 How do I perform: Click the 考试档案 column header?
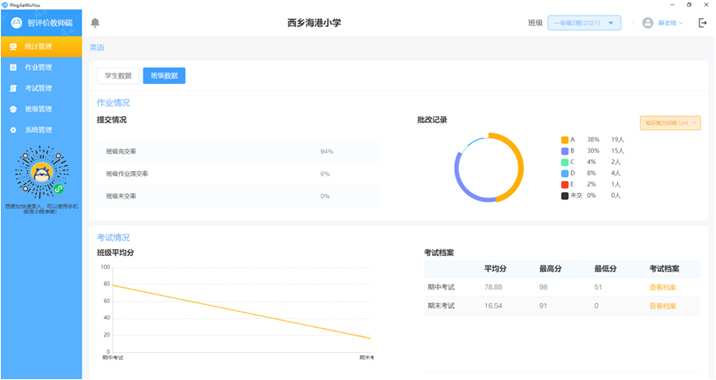[664, 269]
